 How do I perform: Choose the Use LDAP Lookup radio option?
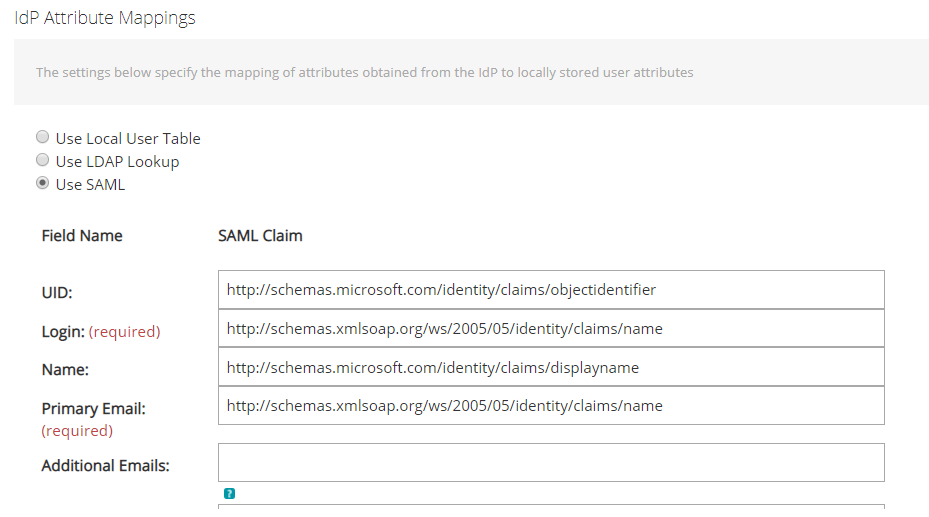pyautogui.click(x=43, y=160)
